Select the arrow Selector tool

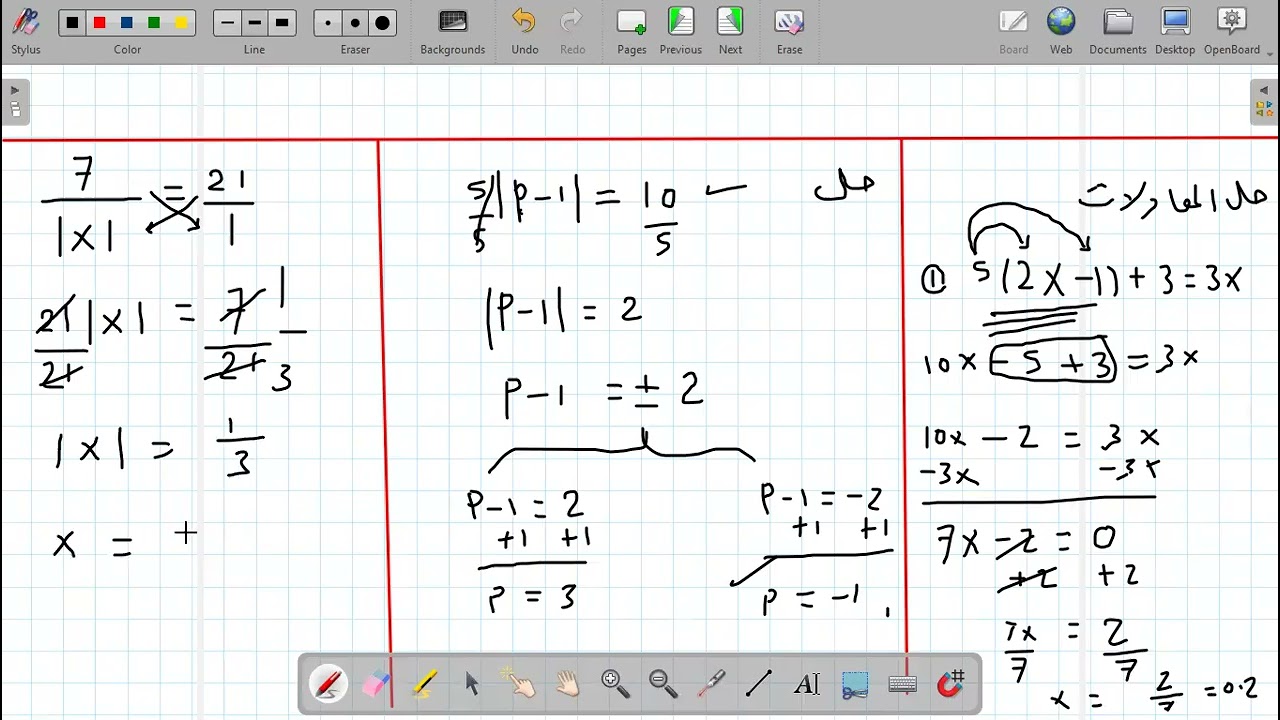[472, 684]
